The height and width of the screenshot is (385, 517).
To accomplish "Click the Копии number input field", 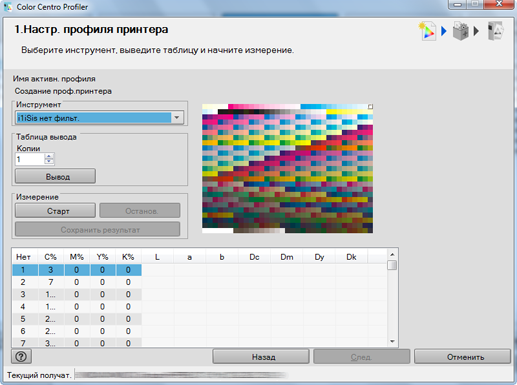I will pyautogui.click(x=30, y=159).
